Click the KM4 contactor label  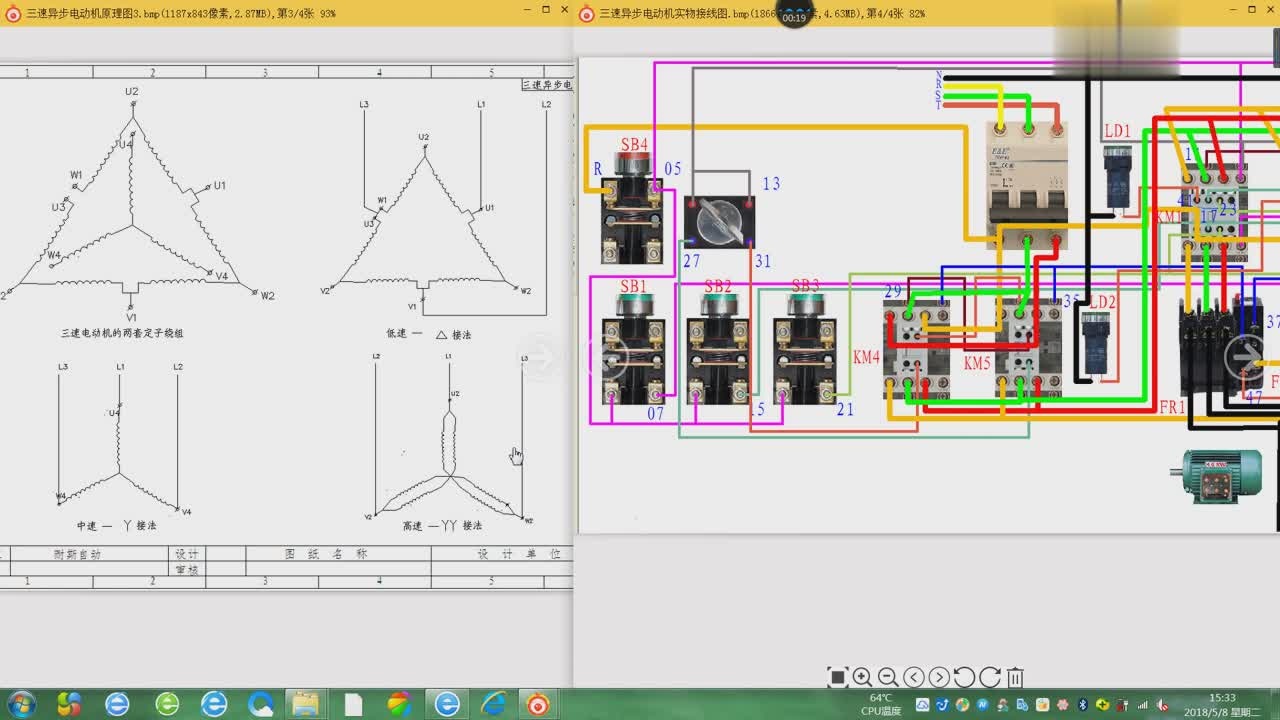point(866,357)
